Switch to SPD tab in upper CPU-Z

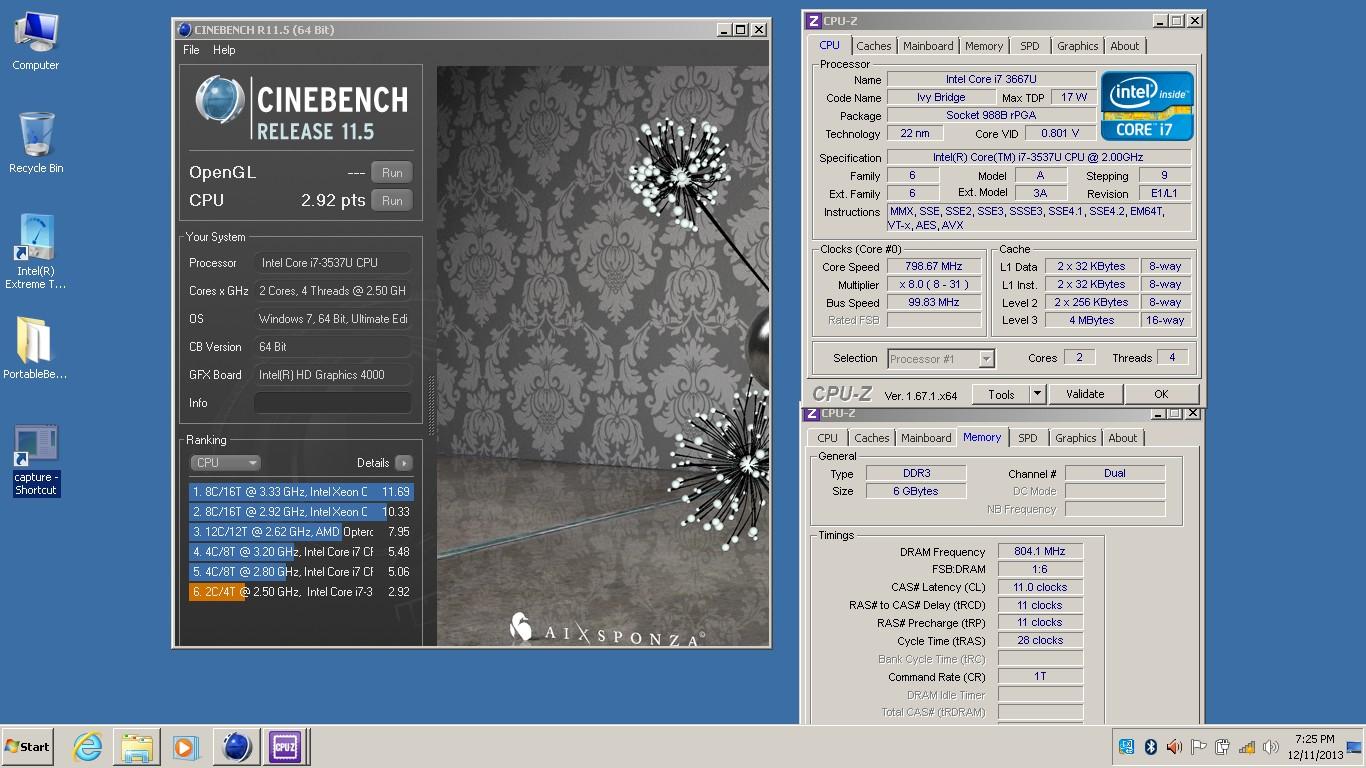1030,46
